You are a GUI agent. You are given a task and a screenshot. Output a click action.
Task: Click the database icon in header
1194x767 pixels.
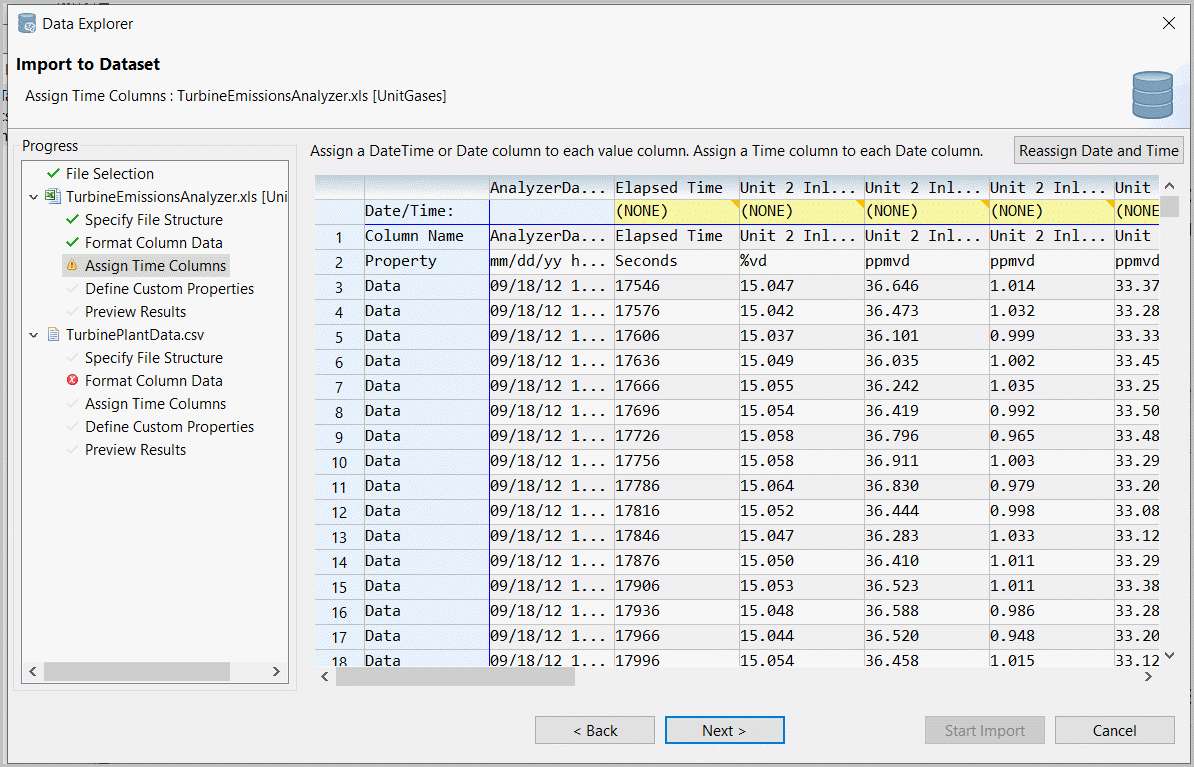(1152, 96)
